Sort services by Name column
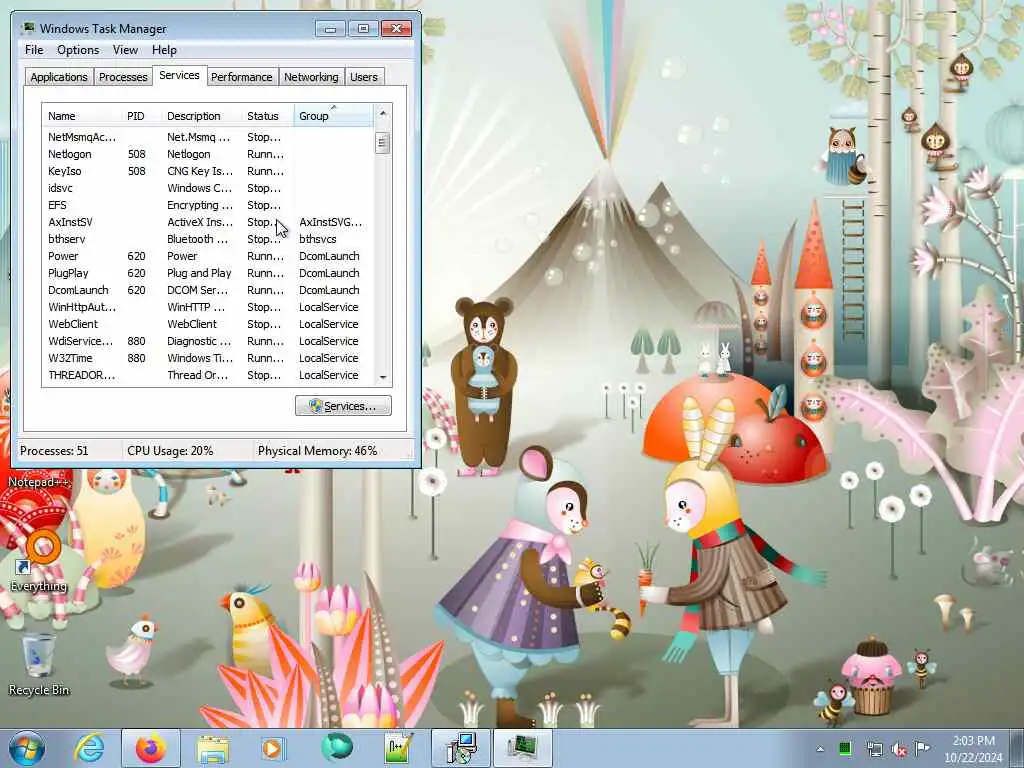The height and width of the screenshot is (768, 1024). [x=82, y=116]
